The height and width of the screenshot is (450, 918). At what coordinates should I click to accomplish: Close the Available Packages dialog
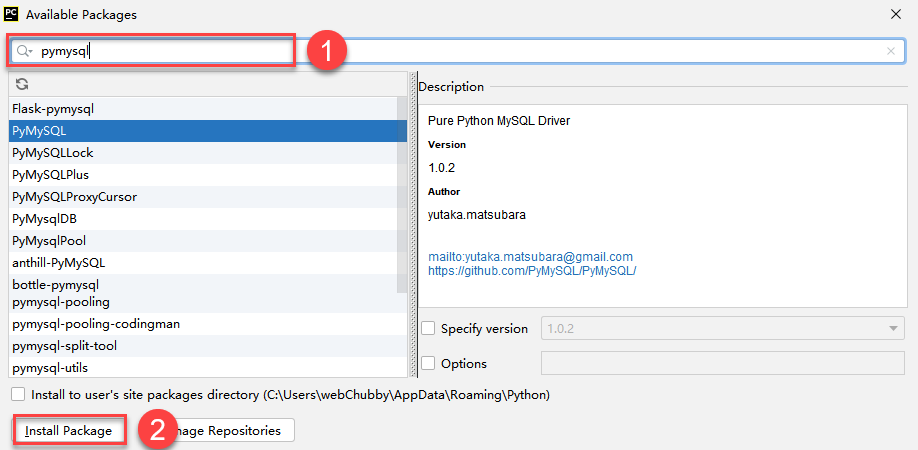[895, 15]
